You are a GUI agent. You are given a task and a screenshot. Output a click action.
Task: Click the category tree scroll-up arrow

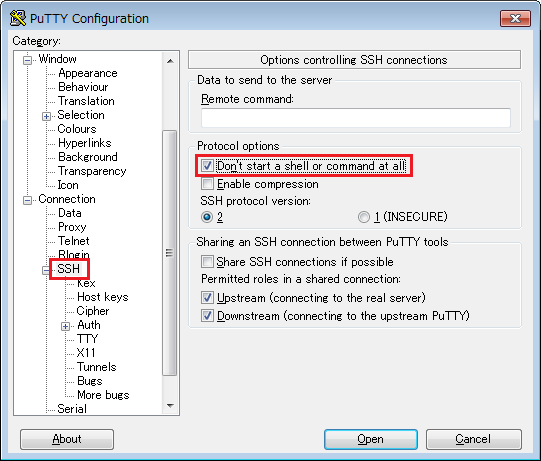pyautogui.click(x=170, y=61)
